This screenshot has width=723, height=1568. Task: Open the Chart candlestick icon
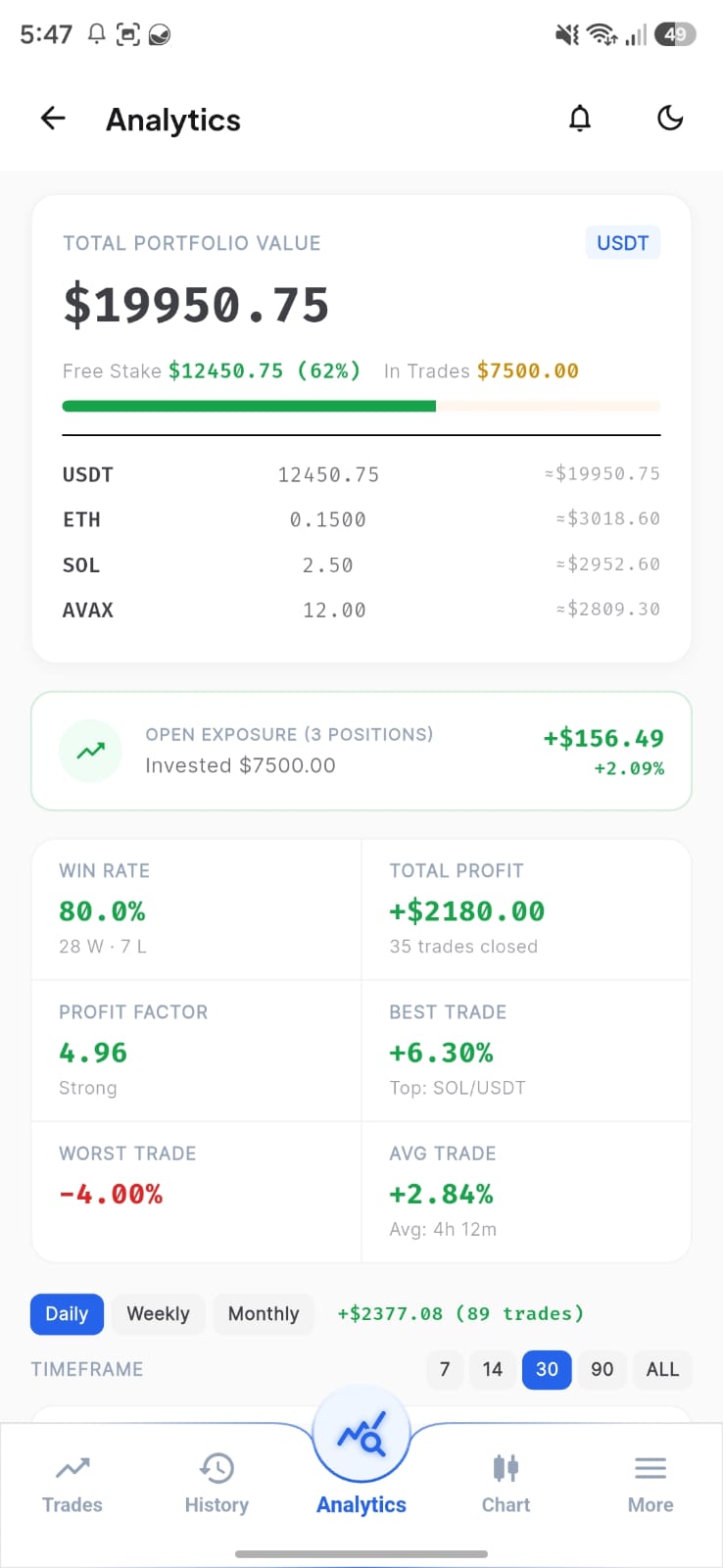[506, 1467]
